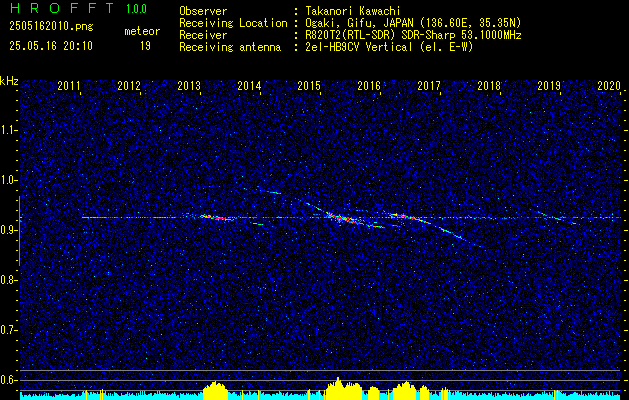This screenshot has width=629, height=400.
Task: Click the 1.0 kHz frequency label
Action: 8,180
